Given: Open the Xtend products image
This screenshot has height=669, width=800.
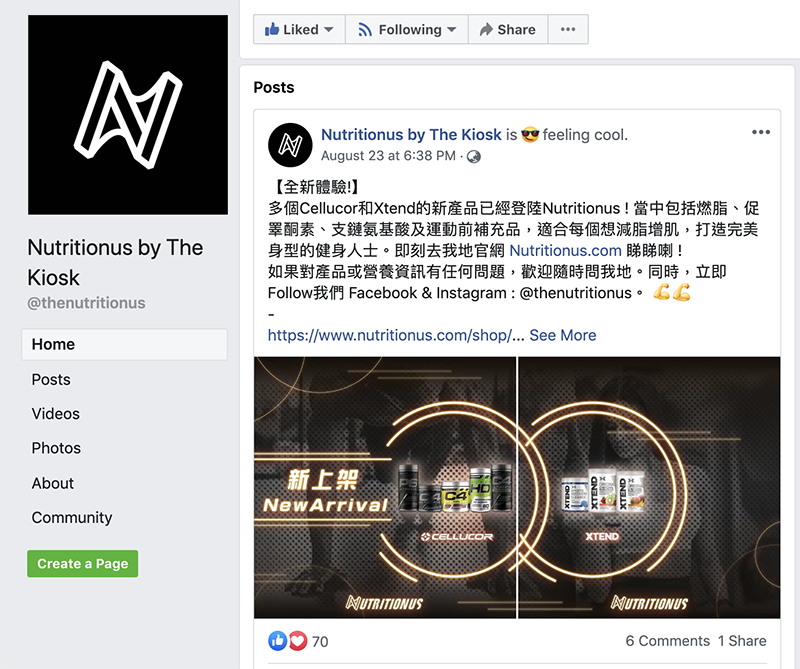Looking at the screenshot, I should [649, 487].
